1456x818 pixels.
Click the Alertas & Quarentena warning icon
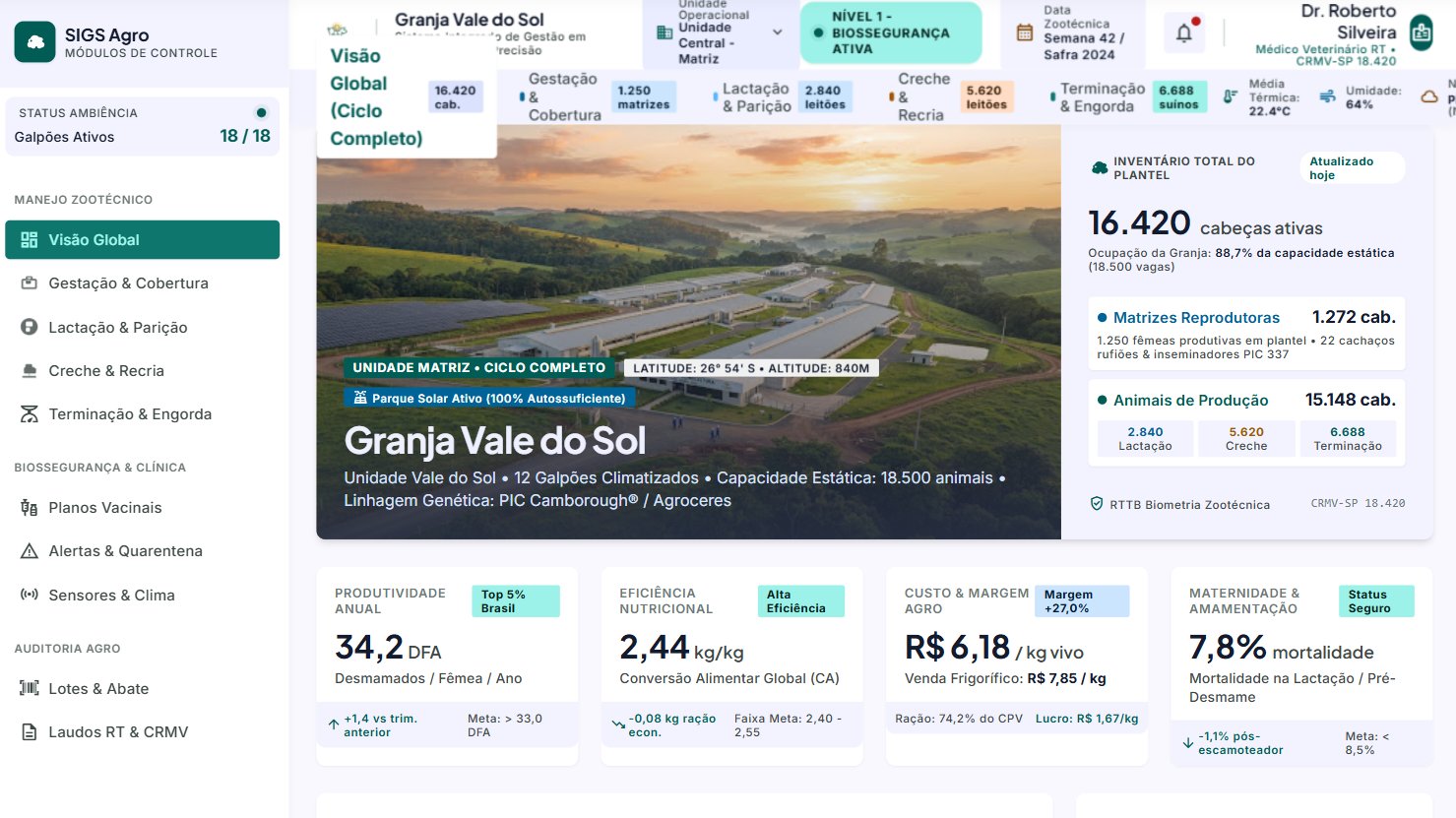point(30,551)
